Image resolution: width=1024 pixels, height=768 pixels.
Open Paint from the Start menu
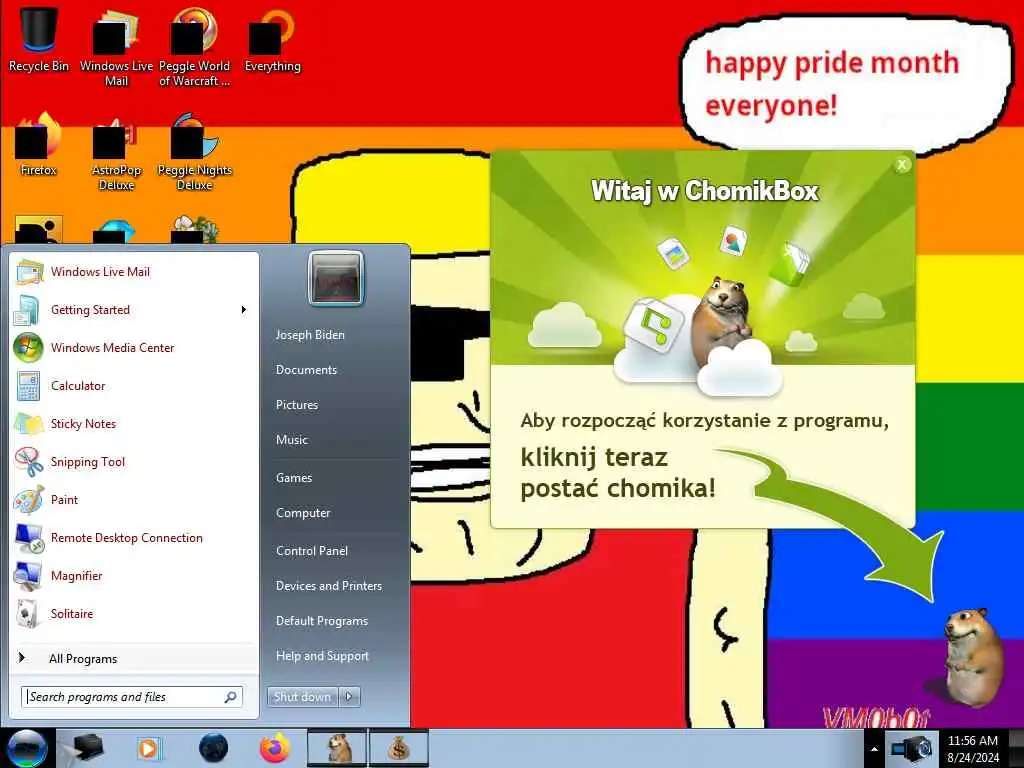click(135, 500)
